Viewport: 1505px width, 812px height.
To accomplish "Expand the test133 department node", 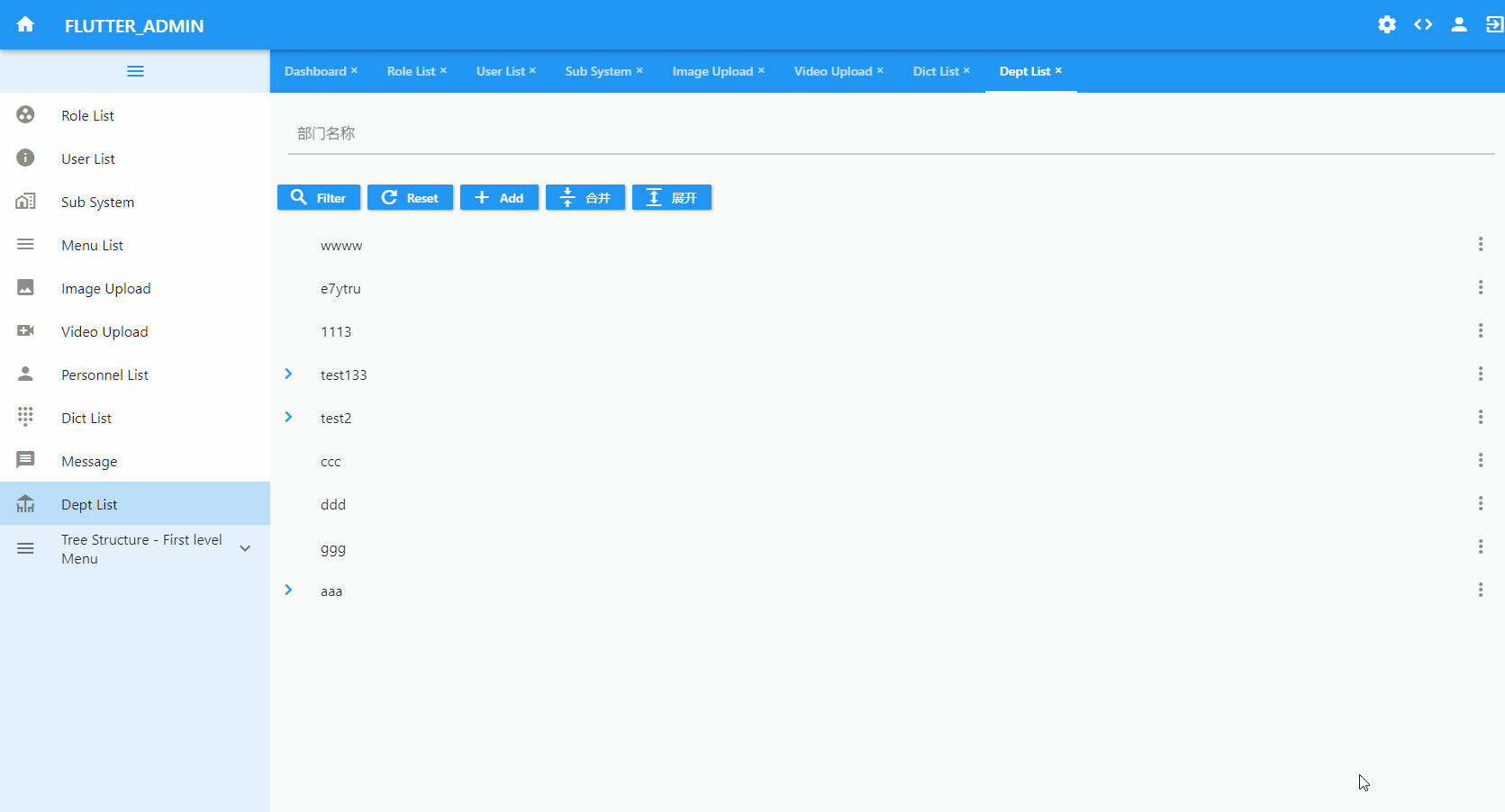I will point(288,374).
